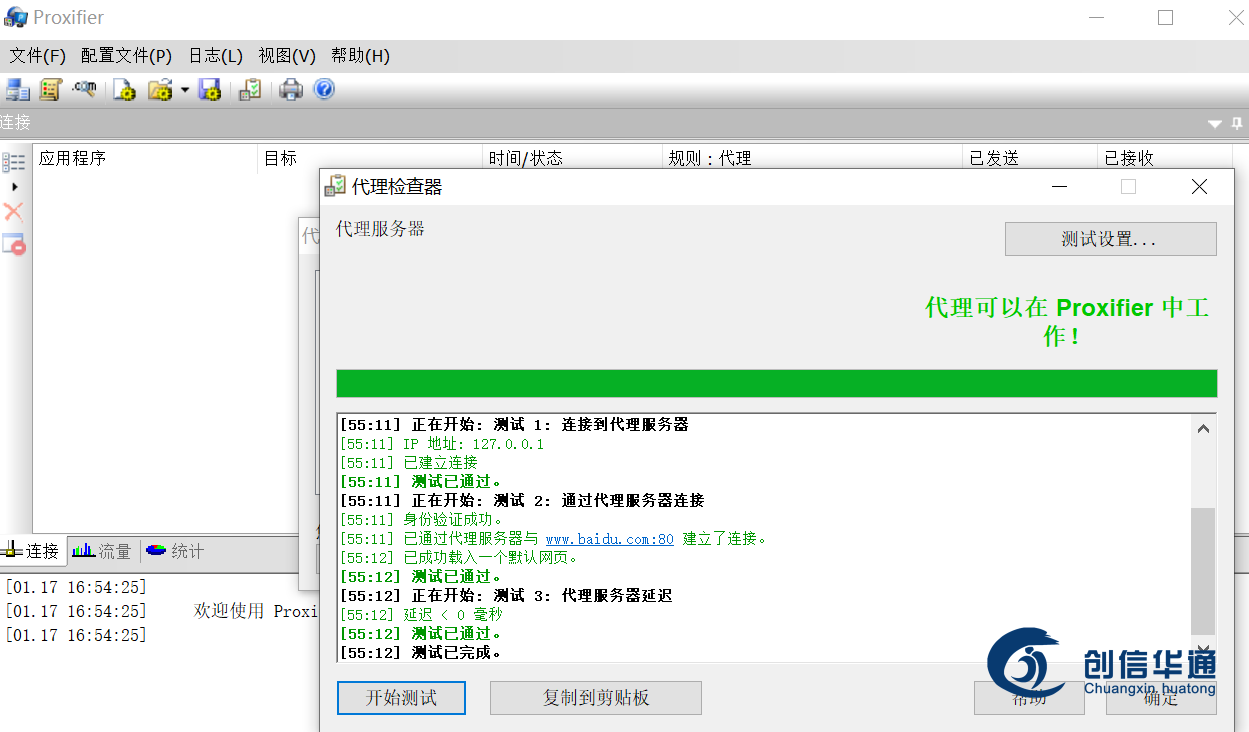Viewport: 1249px width, 732px height.
Task: Click the window-with-red-minus icon in the left sidebar
Action: pyautogui.click(x=13, y=243)
